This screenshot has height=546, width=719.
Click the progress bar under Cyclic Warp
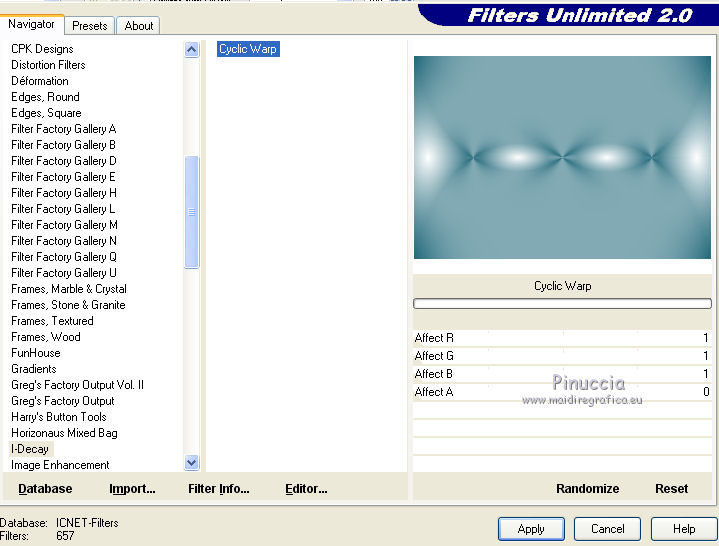click(x=562, y=303)
